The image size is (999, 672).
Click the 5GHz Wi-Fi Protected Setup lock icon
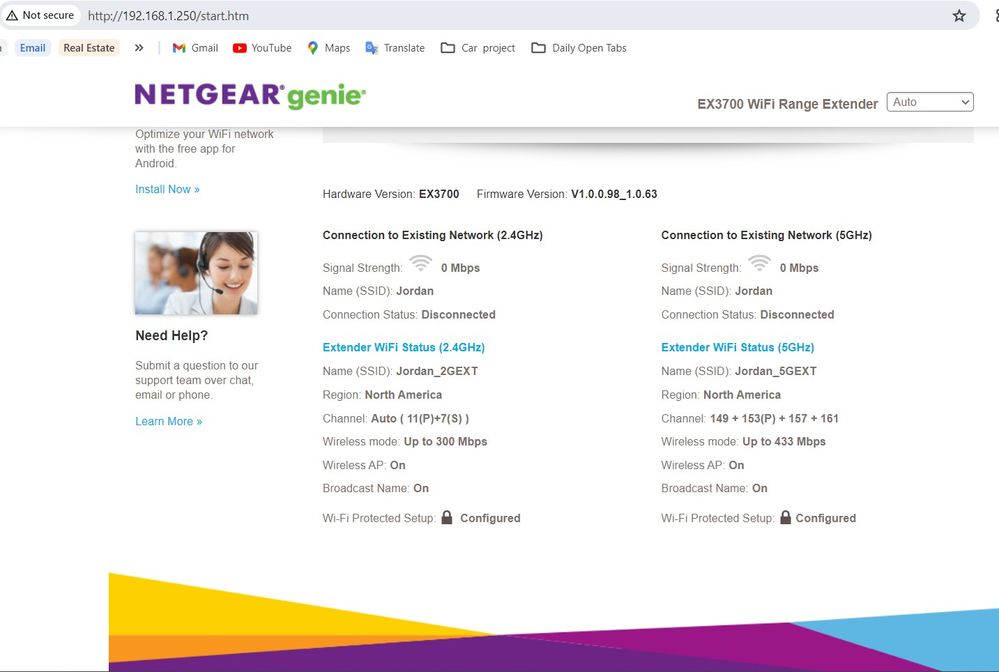pos(786,517)
